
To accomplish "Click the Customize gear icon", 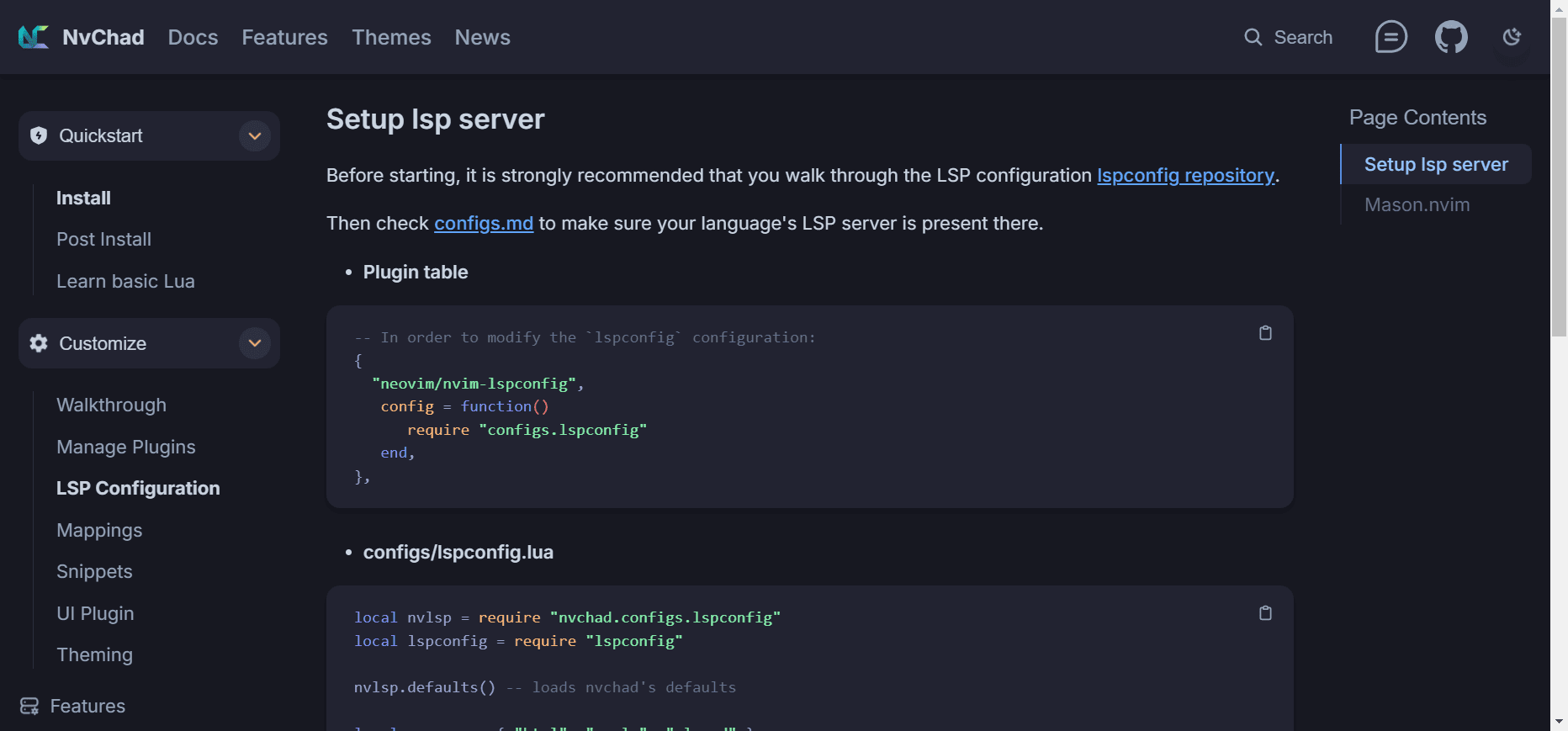I will pyautogui.click(x=39, y=343).
